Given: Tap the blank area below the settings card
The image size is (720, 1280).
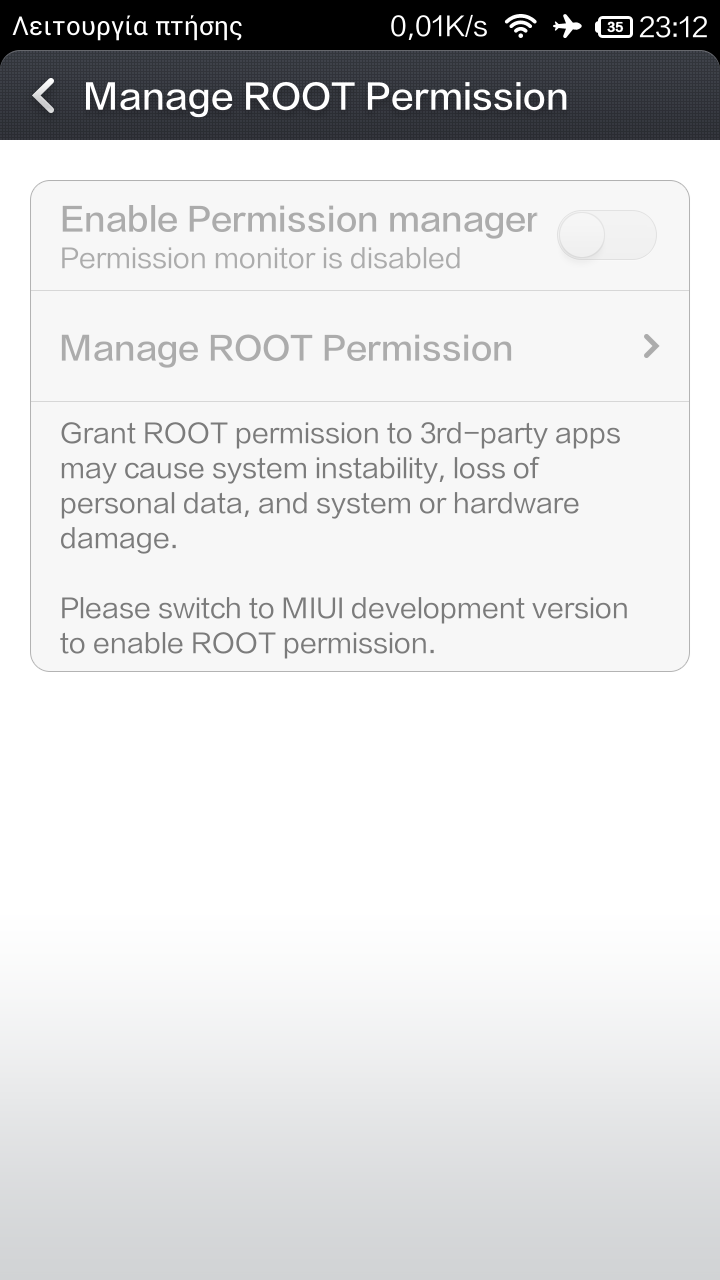Looking at the screenshot, I should (360, 900).
